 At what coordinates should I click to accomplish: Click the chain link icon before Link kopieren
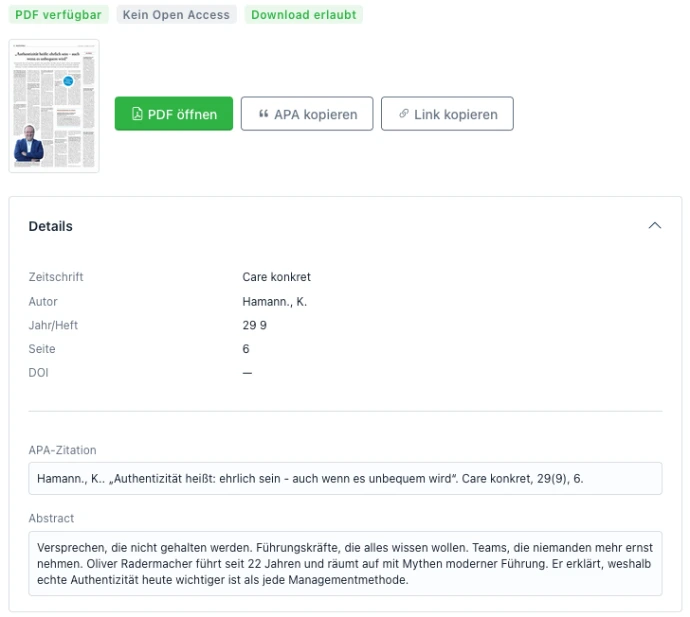(x=404, y=114)
